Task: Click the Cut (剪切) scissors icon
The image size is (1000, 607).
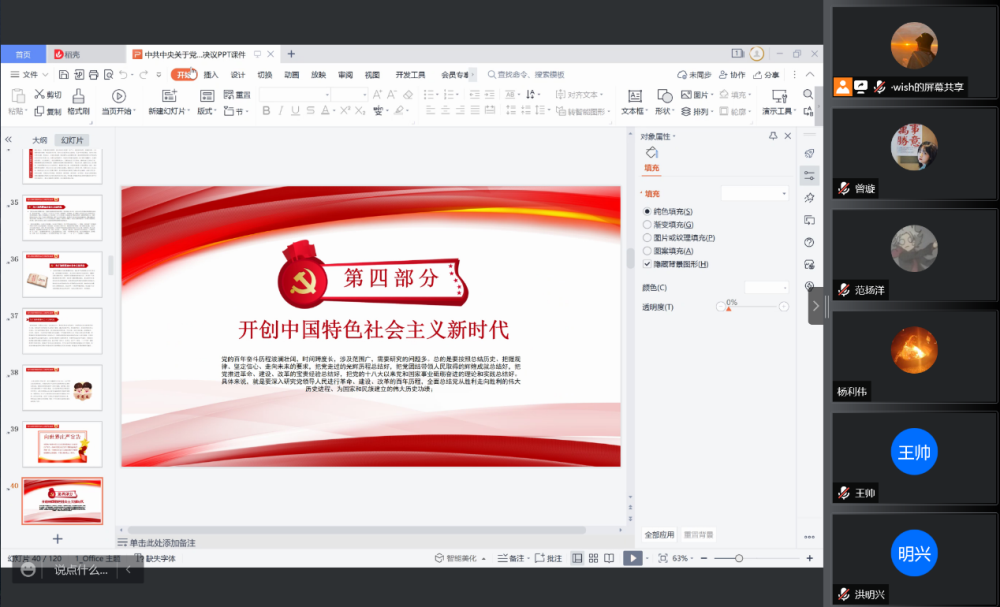Action: [x=39, y=95]
